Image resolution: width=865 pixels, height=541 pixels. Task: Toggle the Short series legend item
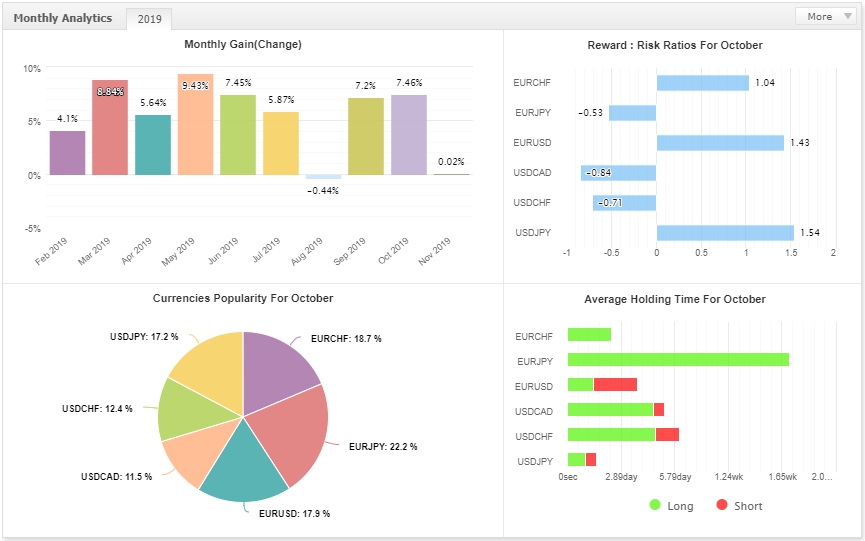click(739, 506)
